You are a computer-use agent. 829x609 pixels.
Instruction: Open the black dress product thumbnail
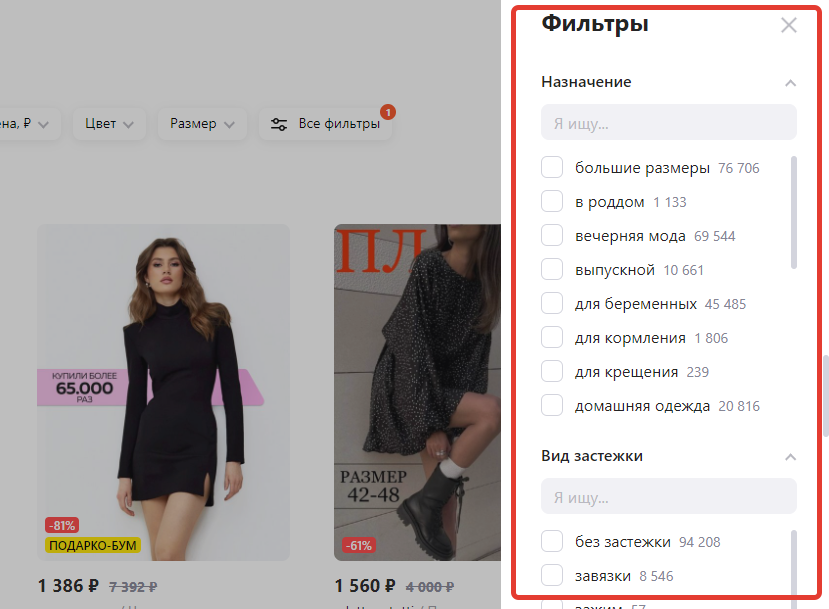coord(164,390)
